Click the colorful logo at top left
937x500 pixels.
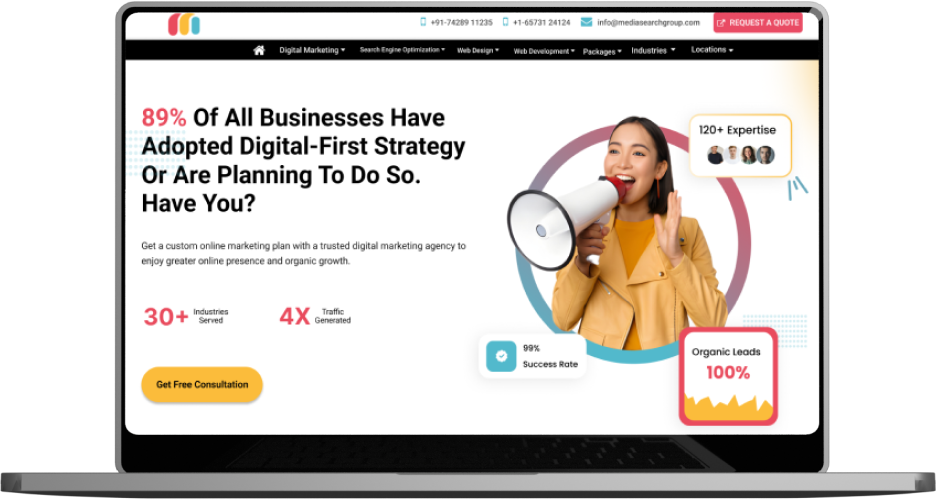tap(184, 24)
